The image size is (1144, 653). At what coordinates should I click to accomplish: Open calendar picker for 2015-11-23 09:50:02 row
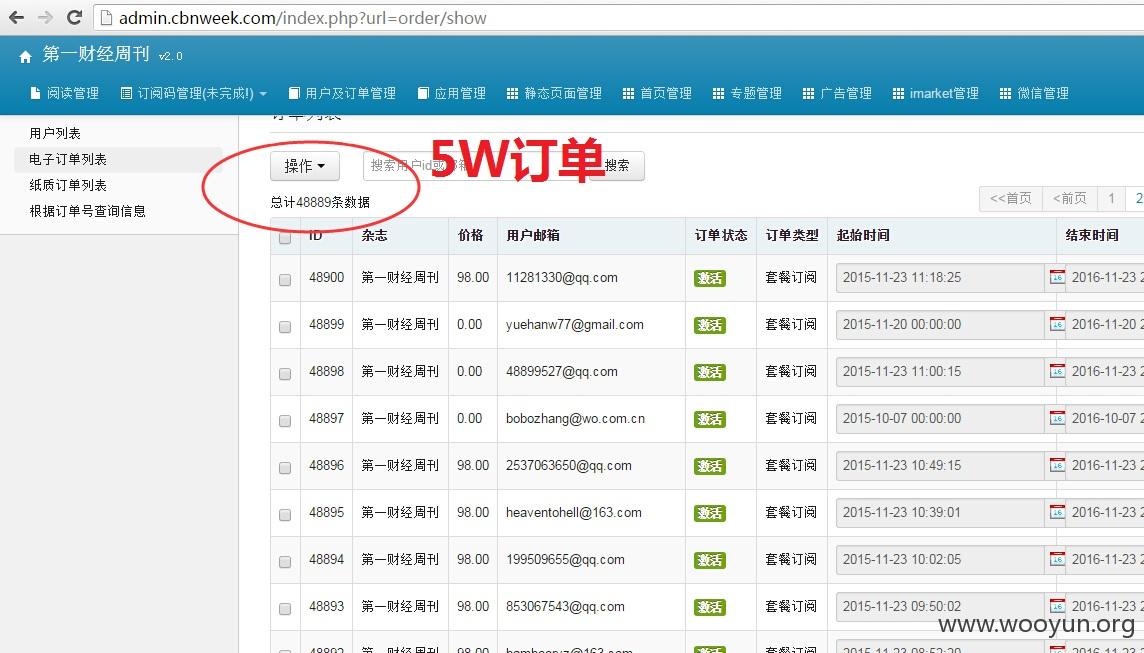(1057, 606)
